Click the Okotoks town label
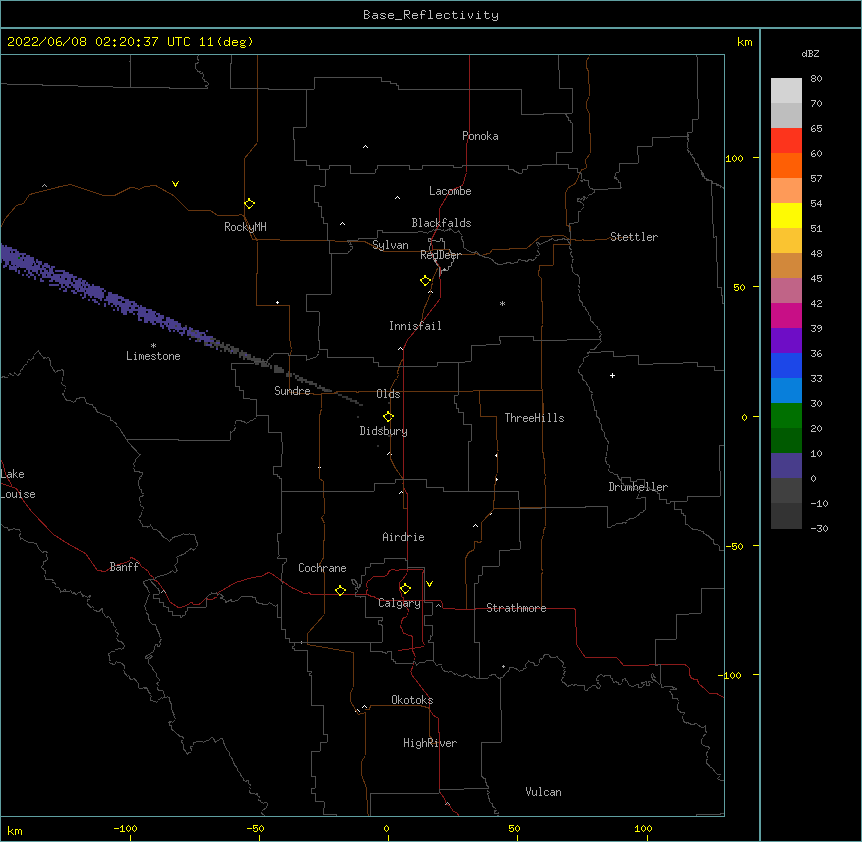 point(412,700)
